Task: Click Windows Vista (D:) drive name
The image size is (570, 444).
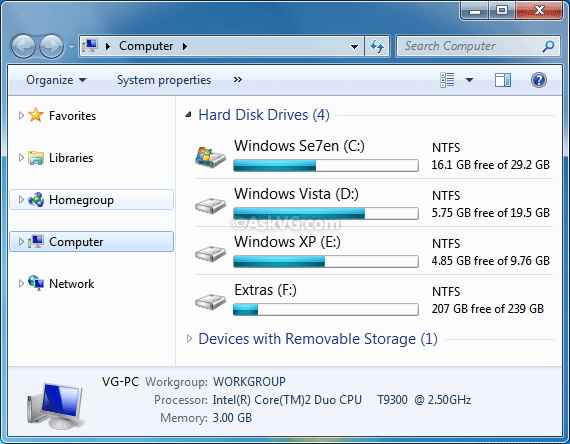Action: tap(296, 194)
